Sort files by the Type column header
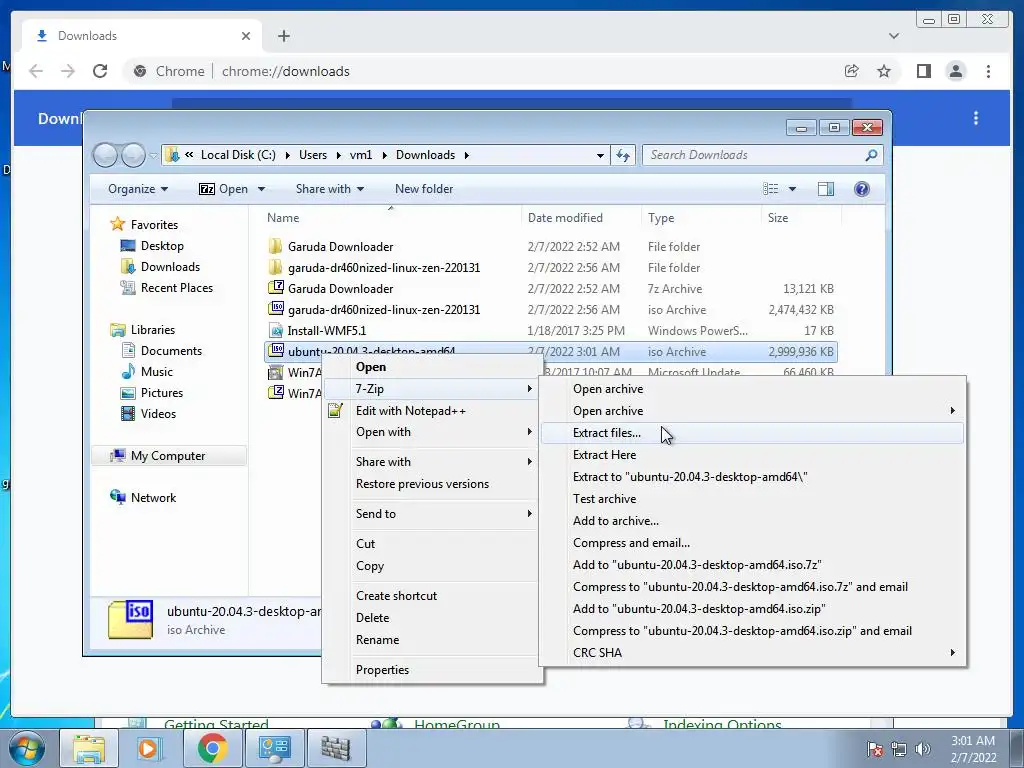Image resolution: width=1024 pixels, height=768 pixels. point(701,218)
